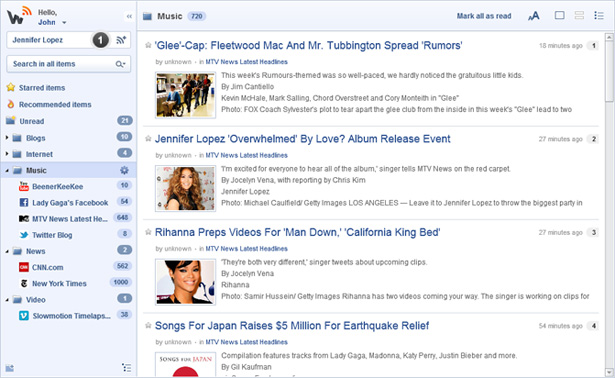Open Songs For Japan article headline
This screenshot has width=615, height=378.
pos(292,326)
